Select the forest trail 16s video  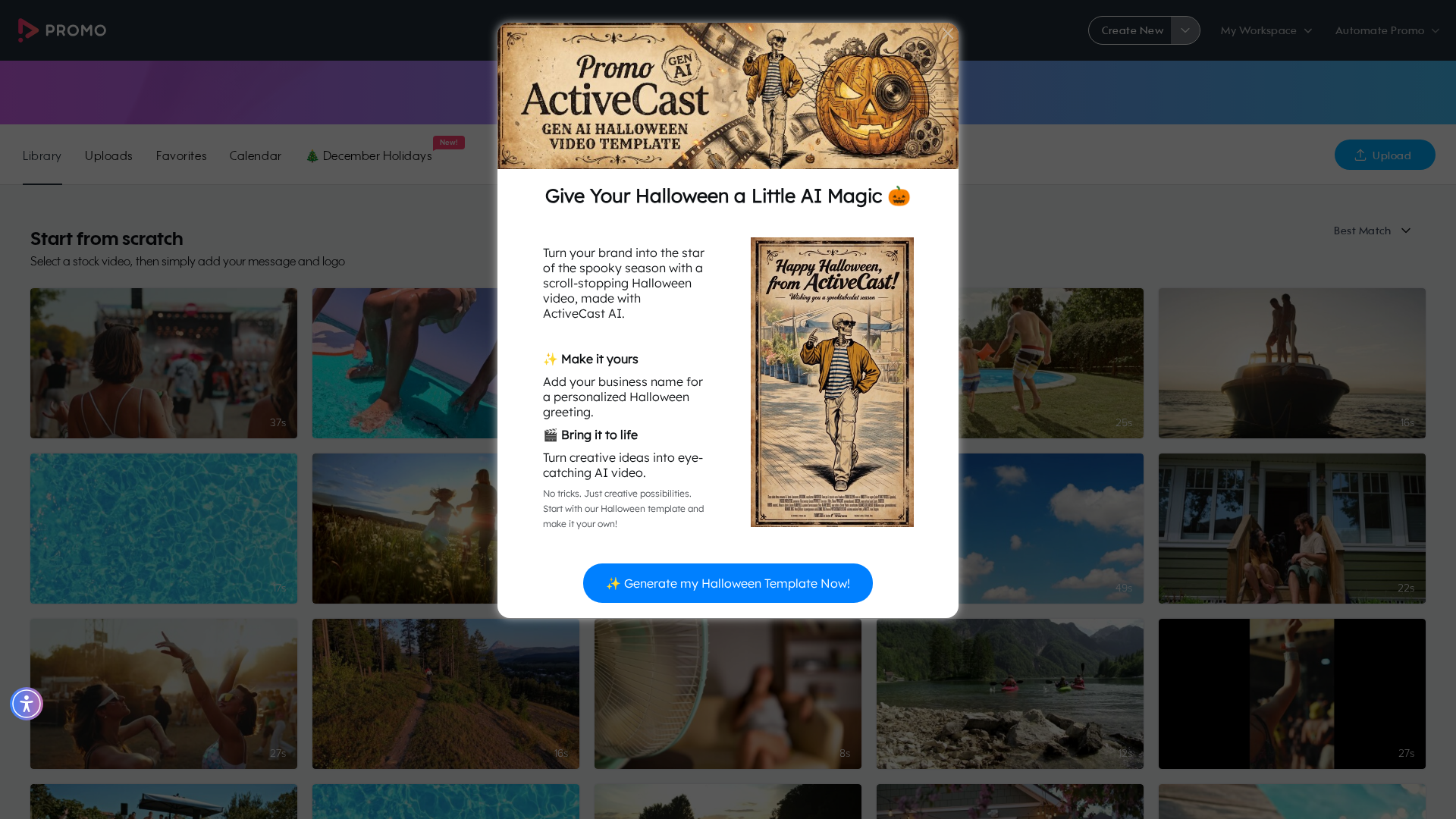[x=446, y=694]
